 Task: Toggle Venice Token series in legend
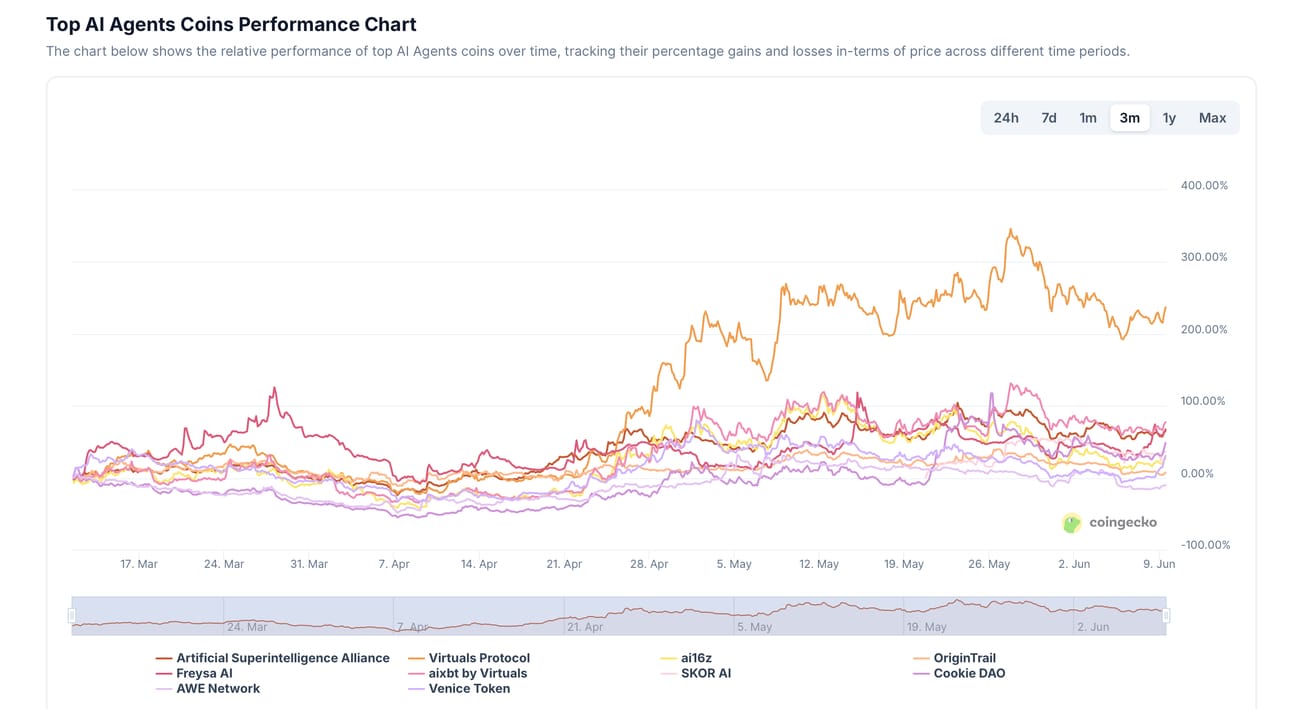459,688
